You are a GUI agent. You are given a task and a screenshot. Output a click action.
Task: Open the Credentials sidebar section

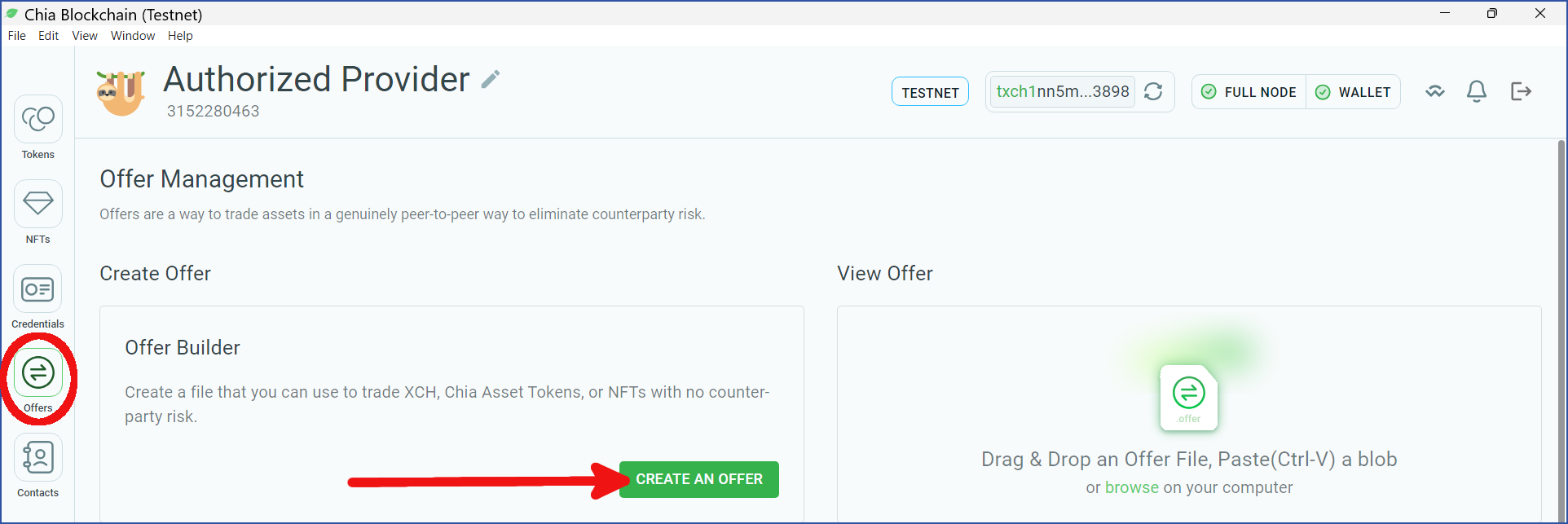[38, 297]
